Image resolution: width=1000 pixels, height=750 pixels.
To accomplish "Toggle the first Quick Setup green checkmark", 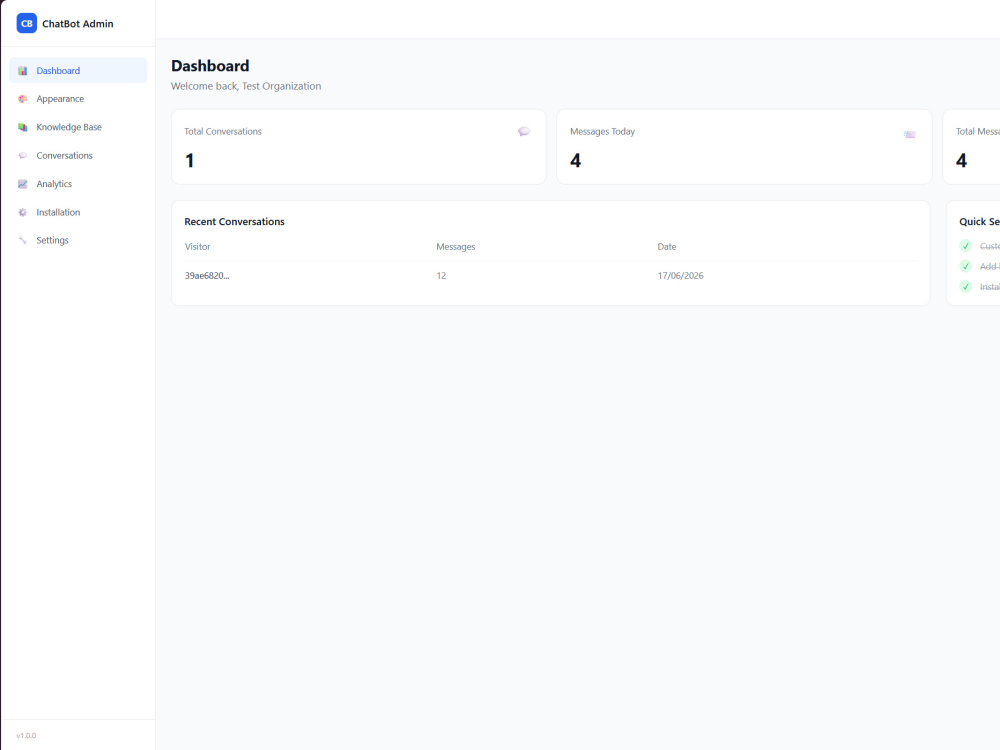I will (966, 246).
